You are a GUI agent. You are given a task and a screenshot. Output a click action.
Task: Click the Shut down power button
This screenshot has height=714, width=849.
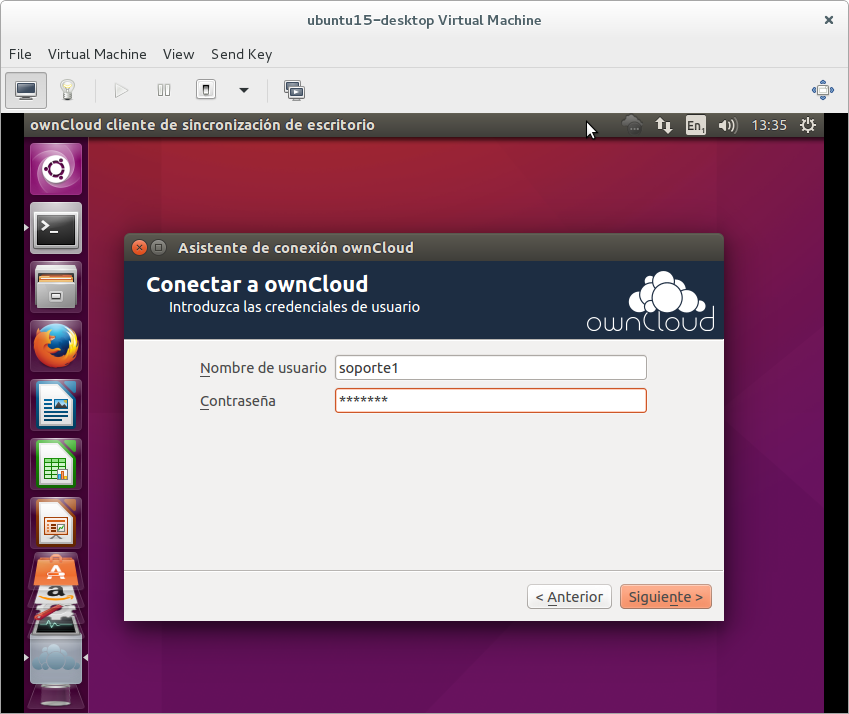[x=206, y=90]
